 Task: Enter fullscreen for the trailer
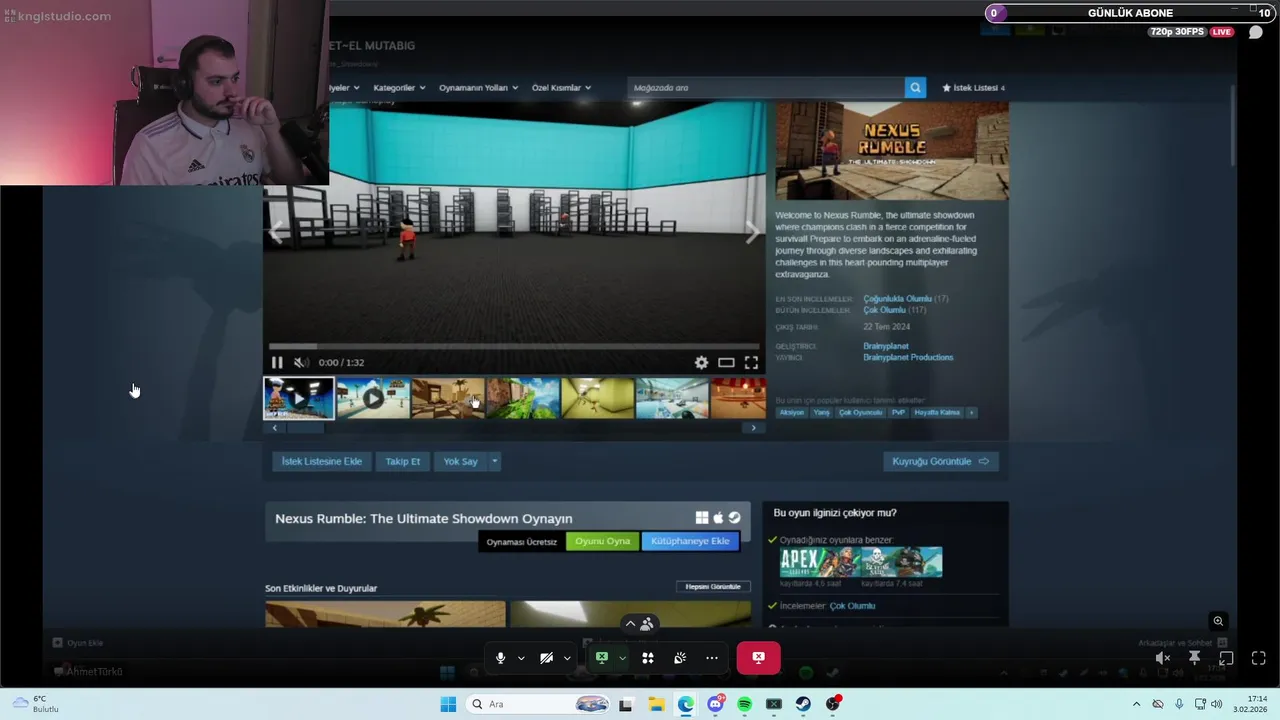(x=751, y=363)
